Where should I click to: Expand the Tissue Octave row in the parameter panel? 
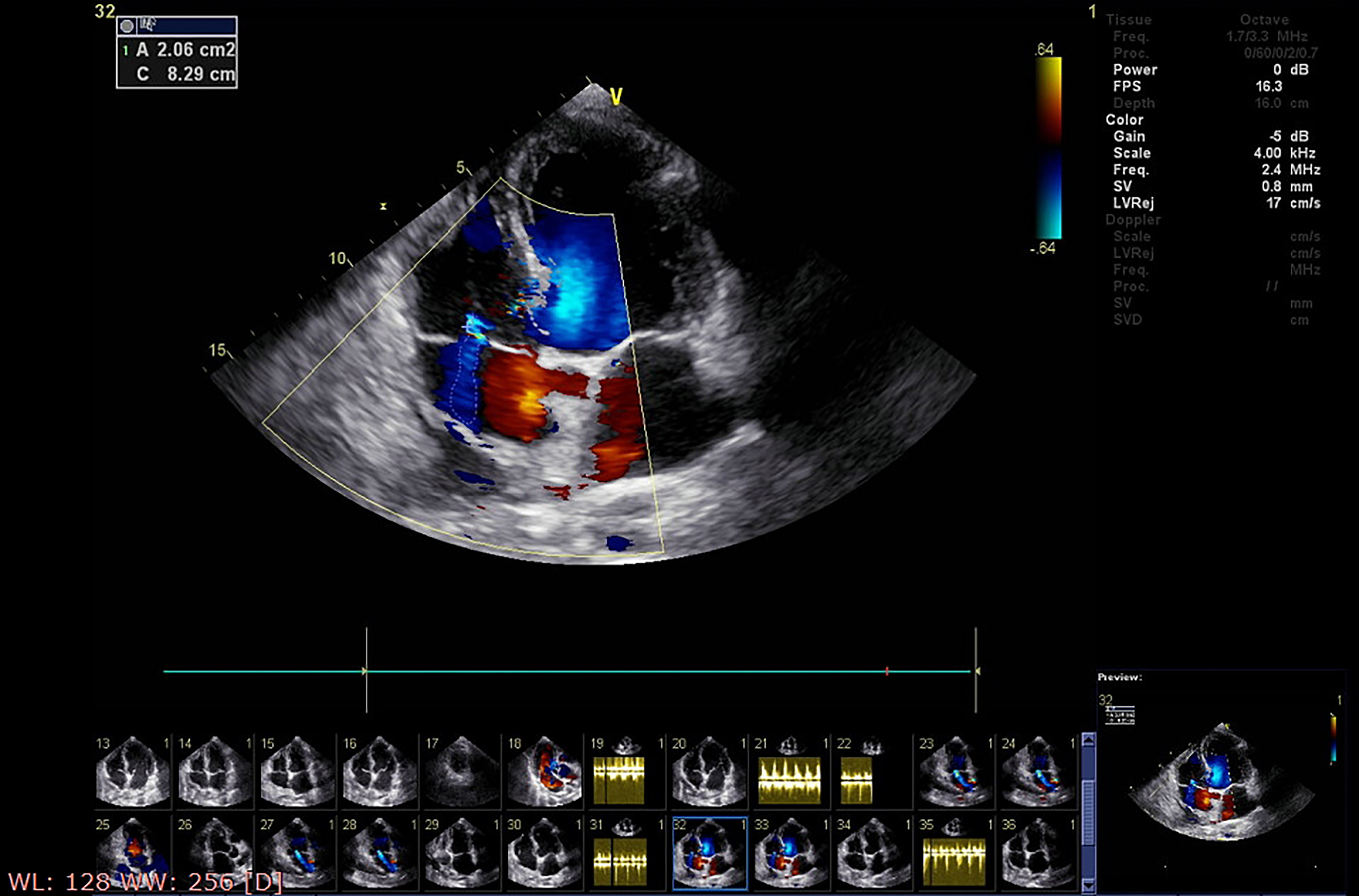click(x=1129, y=19)
